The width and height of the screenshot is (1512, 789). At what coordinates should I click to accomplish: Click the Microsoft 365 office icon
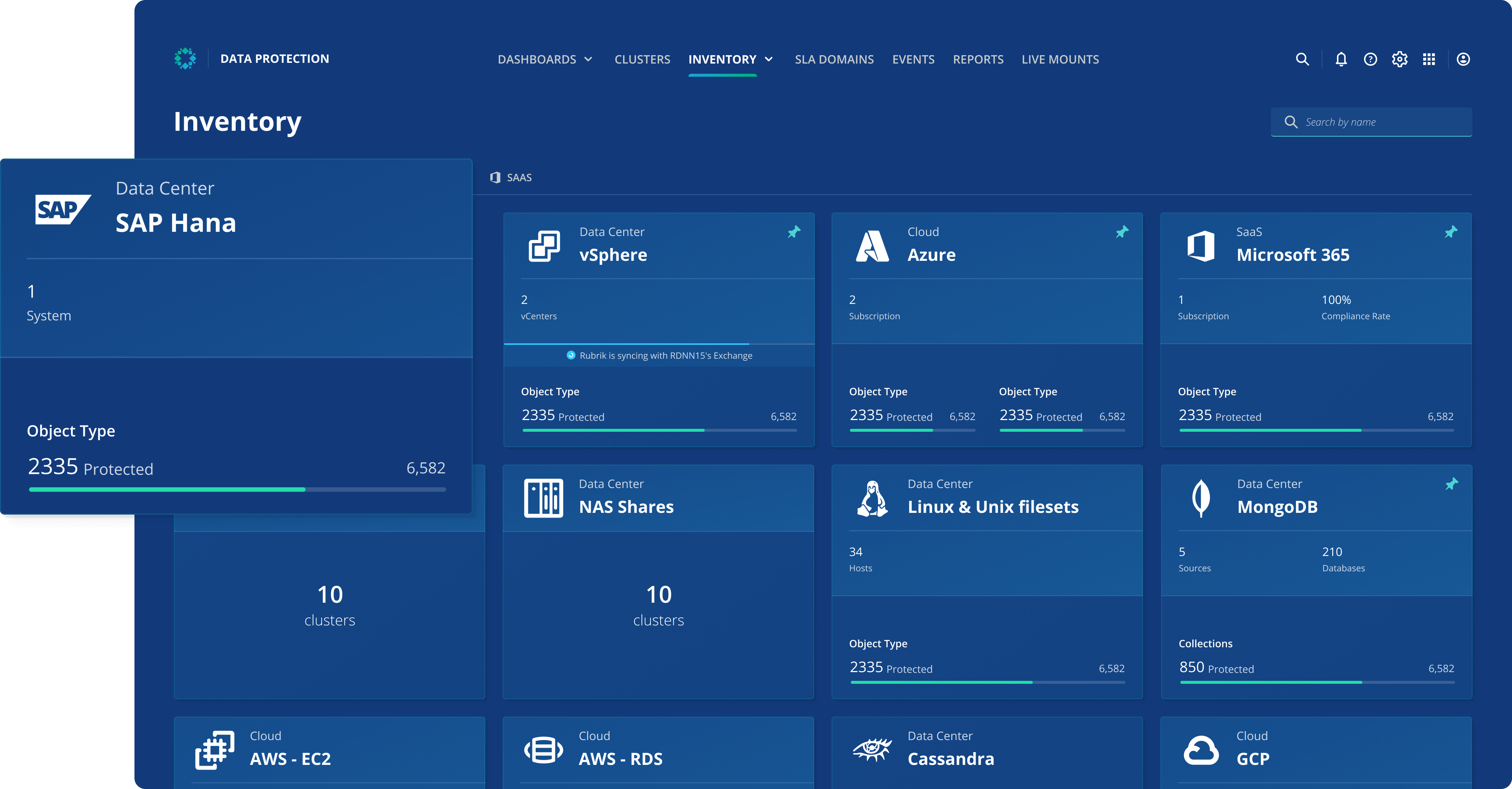1201,246
